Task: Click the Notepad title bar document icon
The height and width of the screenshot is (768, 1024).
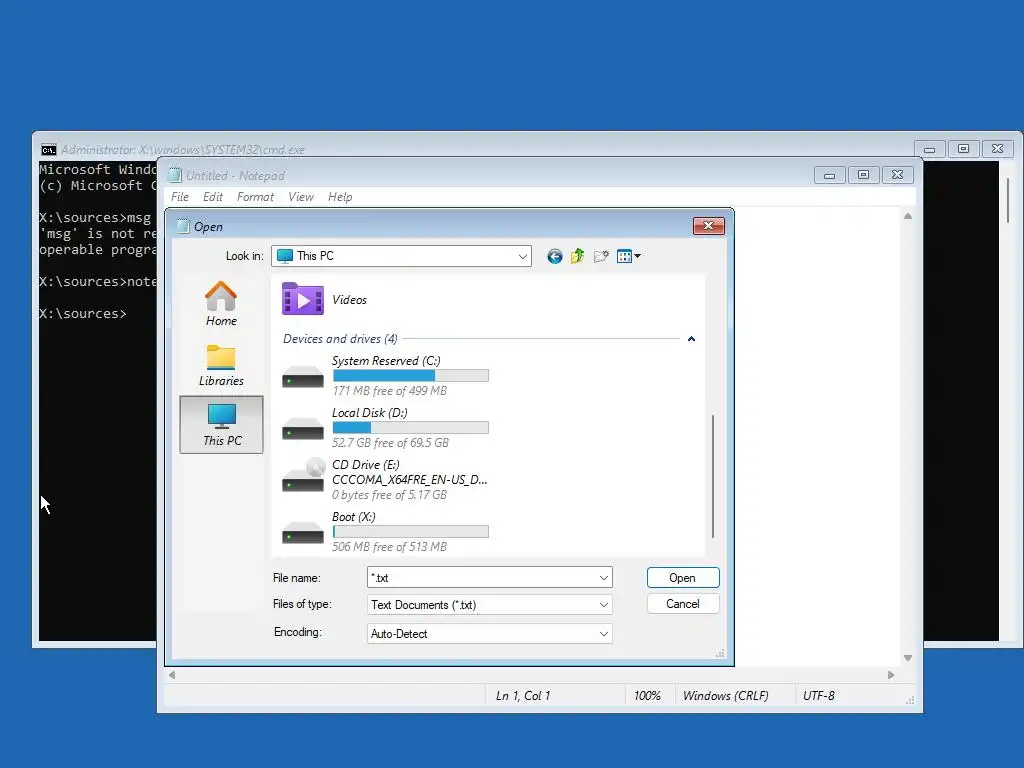Action: (174, 175)
